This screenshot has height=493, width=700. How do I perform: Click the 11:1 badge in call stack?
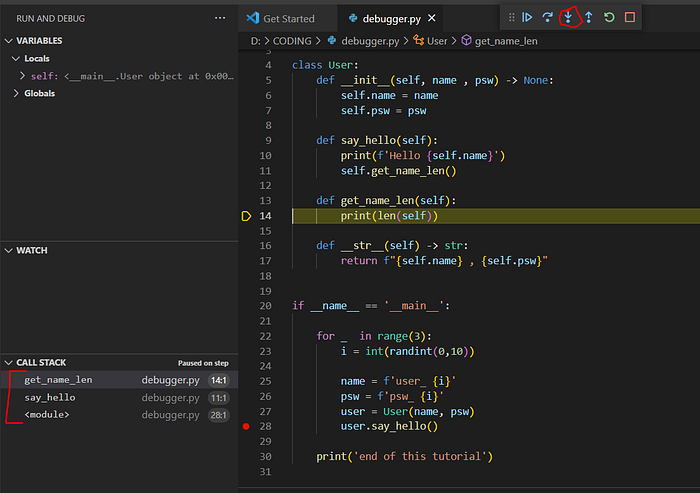219,398
